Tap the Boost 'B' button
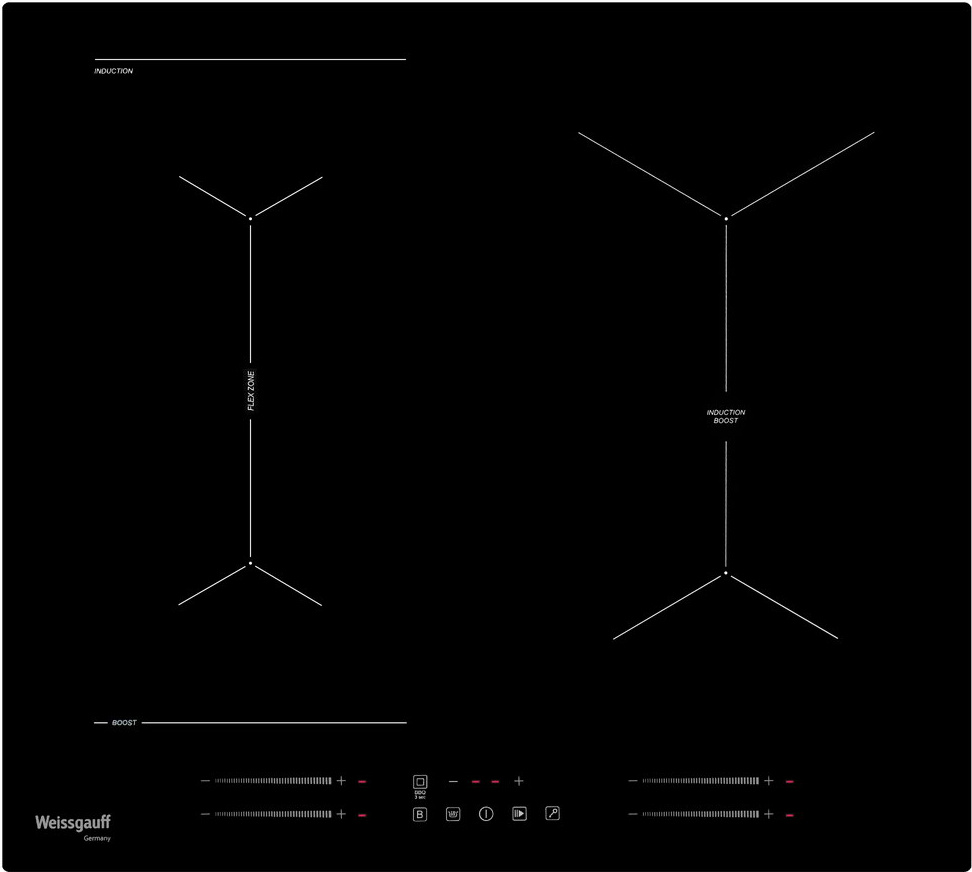This screenshot has height=872, width=972. (x=420, y=814)
